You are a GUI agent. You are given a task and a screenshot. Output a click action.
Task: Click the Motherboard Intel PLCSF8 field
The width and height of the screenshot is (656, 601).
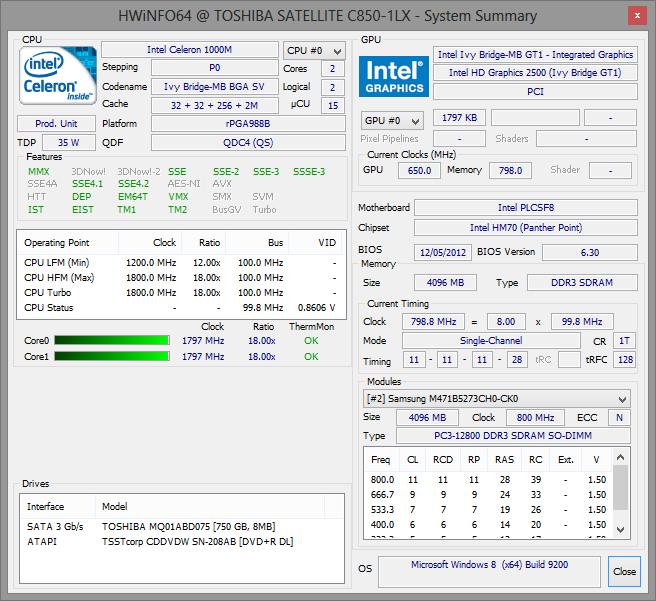point(526,208)
